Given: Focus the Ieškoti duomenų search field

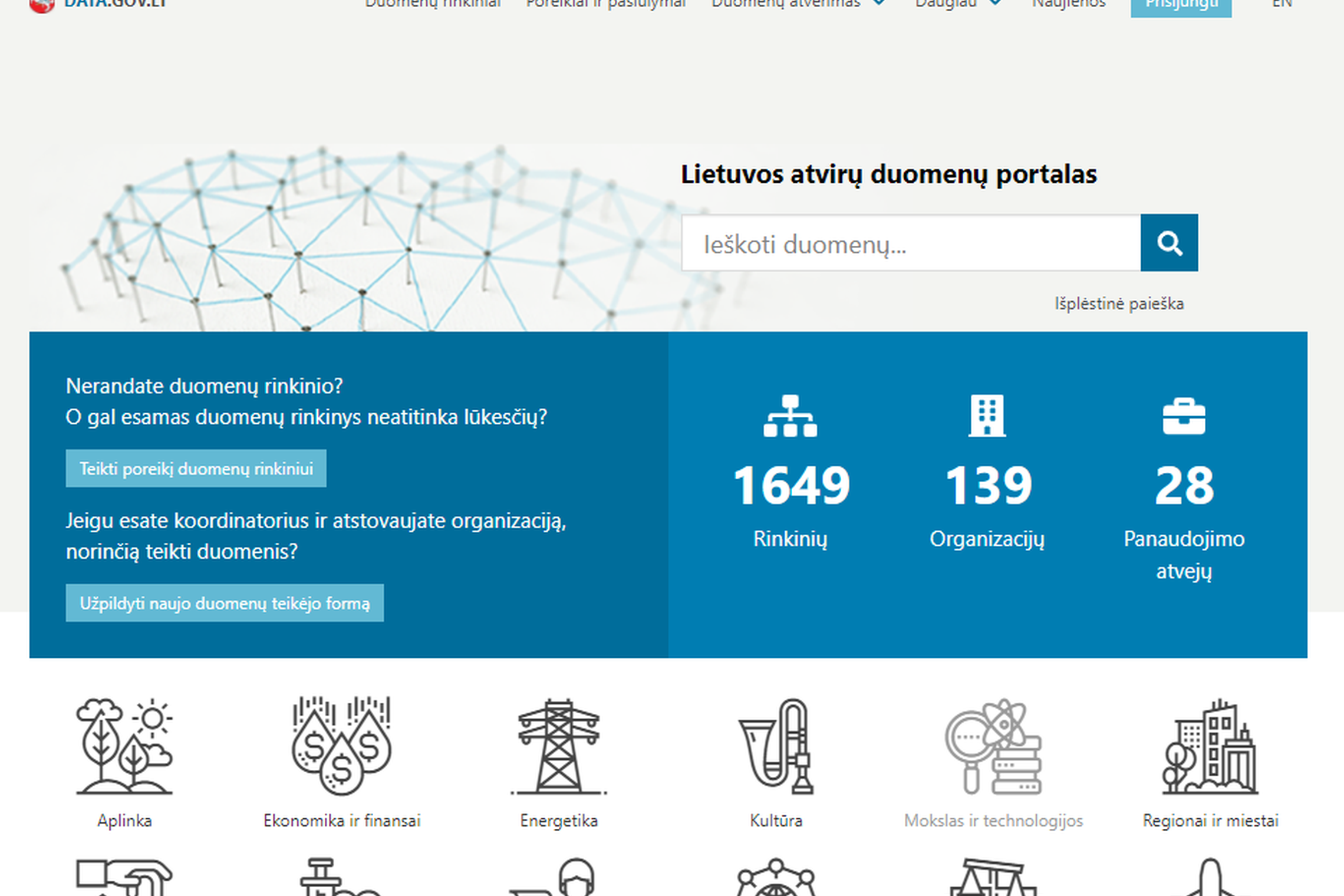Looking at the screenshot, I should coord(911,243).
